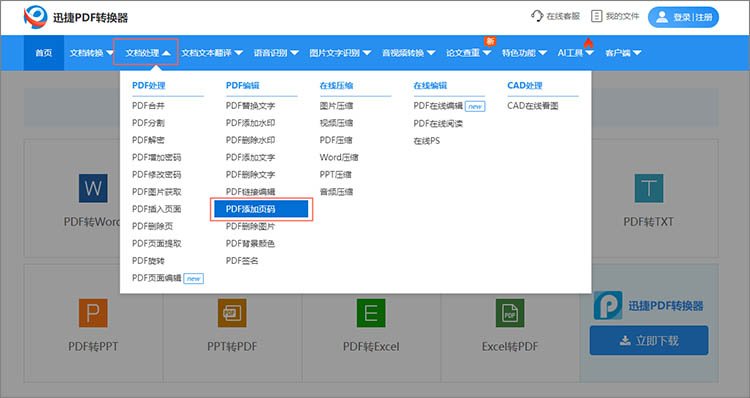Select 在线PS menu item
The height and width of the screenshot is (398, 750).
click(x=426, y=141)
